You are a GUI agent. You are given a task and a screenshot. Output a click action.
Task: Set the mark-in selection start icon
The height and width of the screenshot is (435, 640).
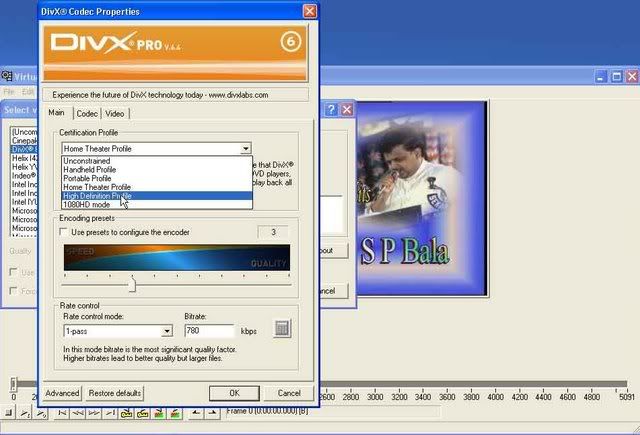pyautogui.click(x=196, y=413)
